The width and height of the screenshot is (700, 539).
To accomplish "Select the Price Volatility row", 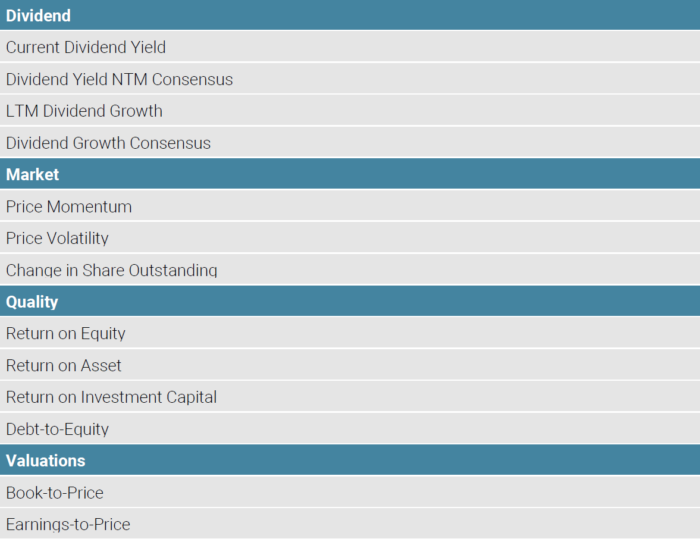I will point(57,238).
